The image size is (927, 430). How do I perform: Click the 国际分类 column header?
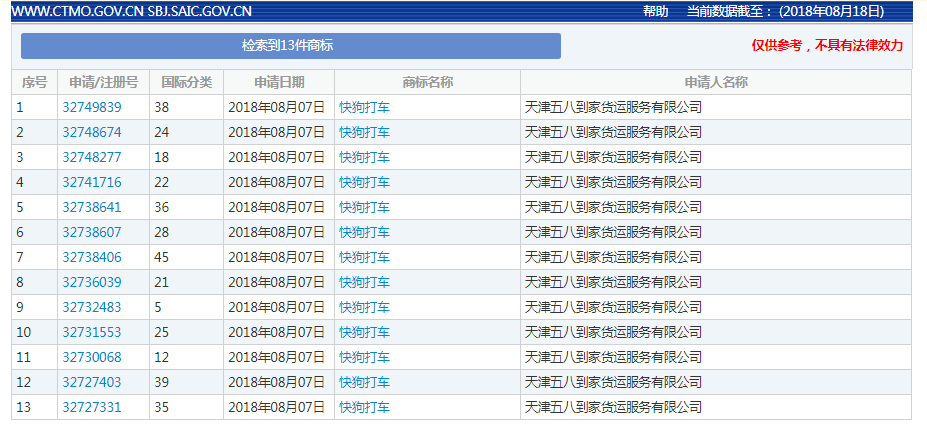[186, 82]
